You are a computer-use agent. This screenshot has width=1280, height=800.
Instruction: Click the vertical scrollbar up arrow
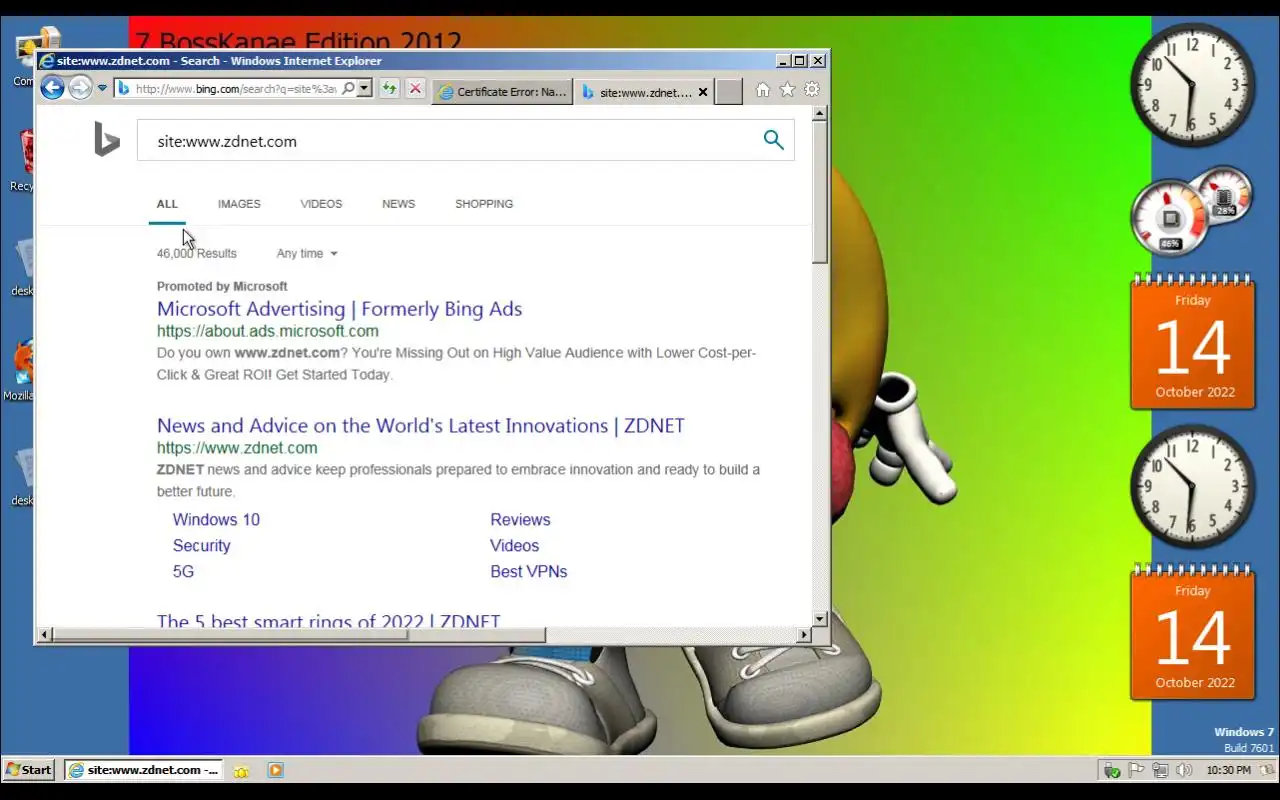tap(820, 114)
